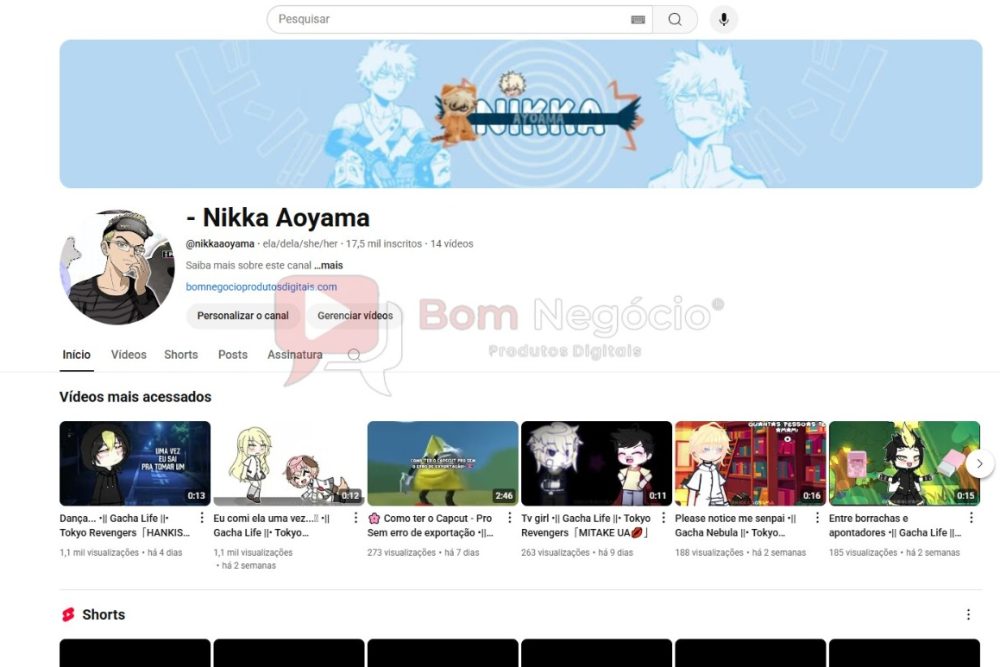Switch to the Assinatura tab
The image size is (1000, 667).
(x=295, y=355)
